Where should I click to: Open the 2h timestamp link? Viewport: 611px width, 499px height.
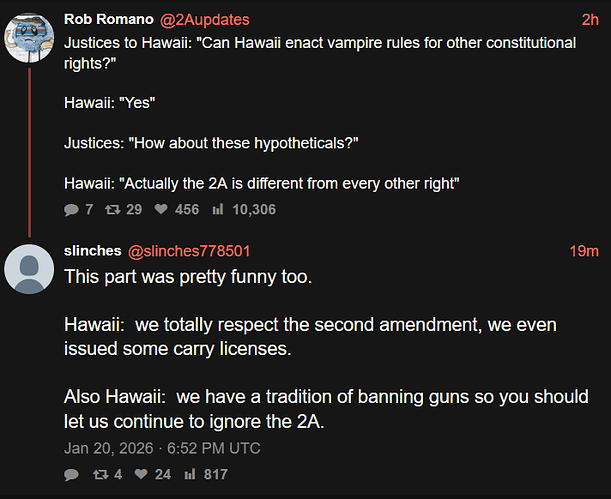(590, 20)
